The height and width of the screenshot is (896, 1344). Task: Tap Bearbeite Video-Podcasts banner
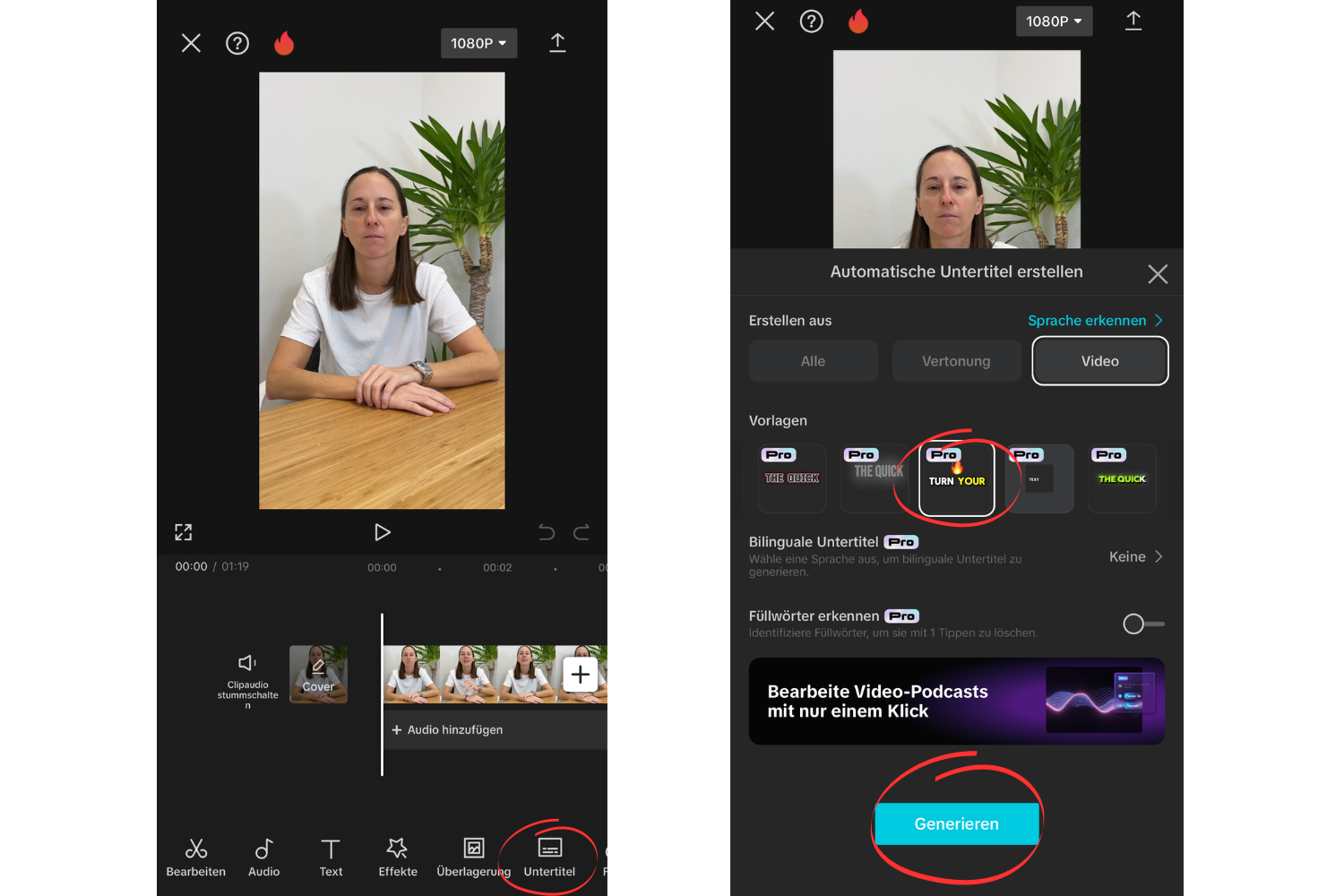[x=957, y=701]
